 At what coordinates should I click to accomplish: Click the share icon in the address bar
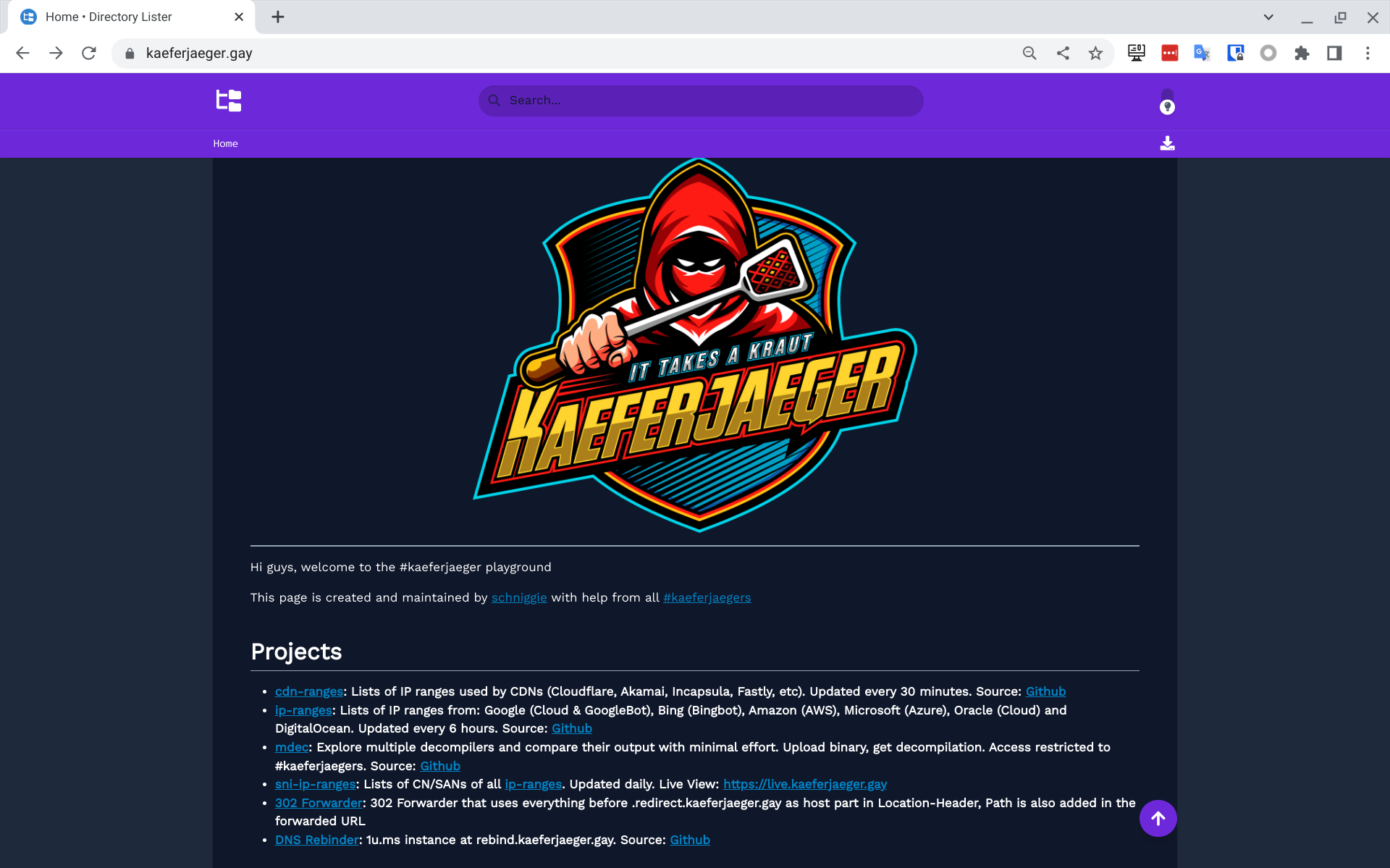click(x=1063, y=53)
